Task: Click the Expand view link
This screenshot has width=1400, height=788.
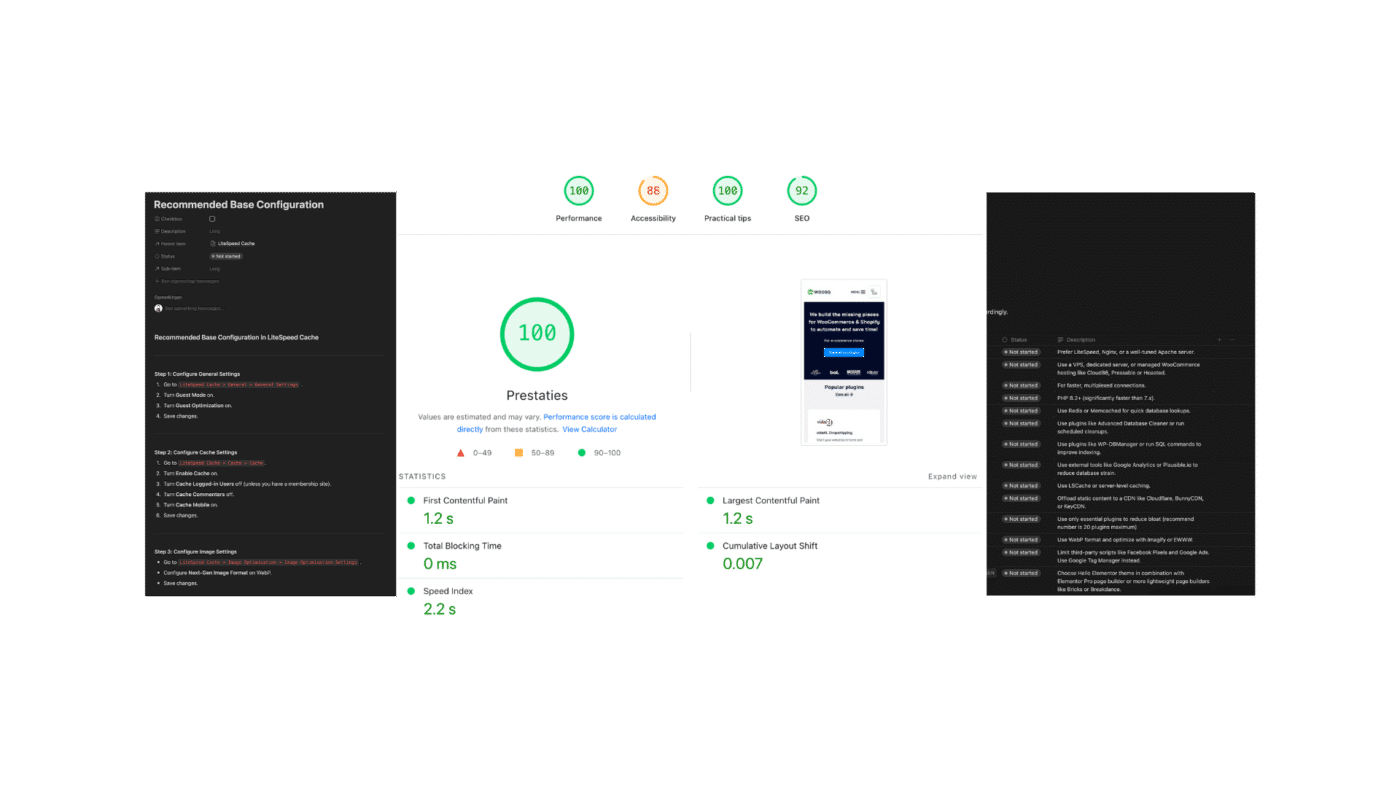Action: [953, 476]
